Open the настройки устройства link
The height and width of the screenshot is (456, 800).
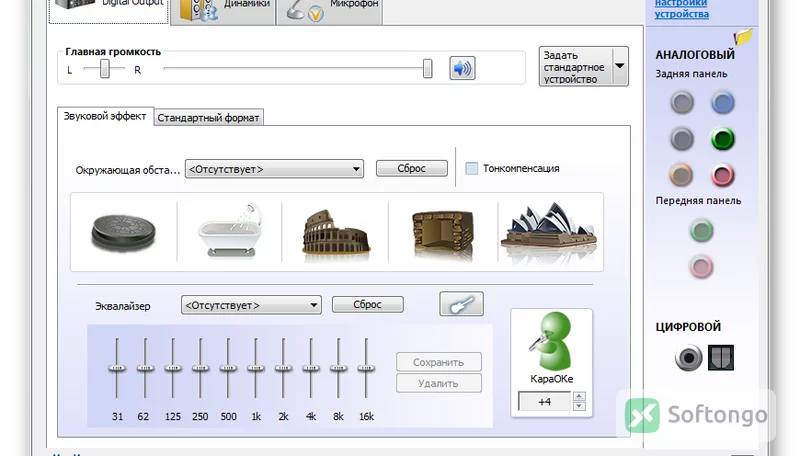click(682, 9)
